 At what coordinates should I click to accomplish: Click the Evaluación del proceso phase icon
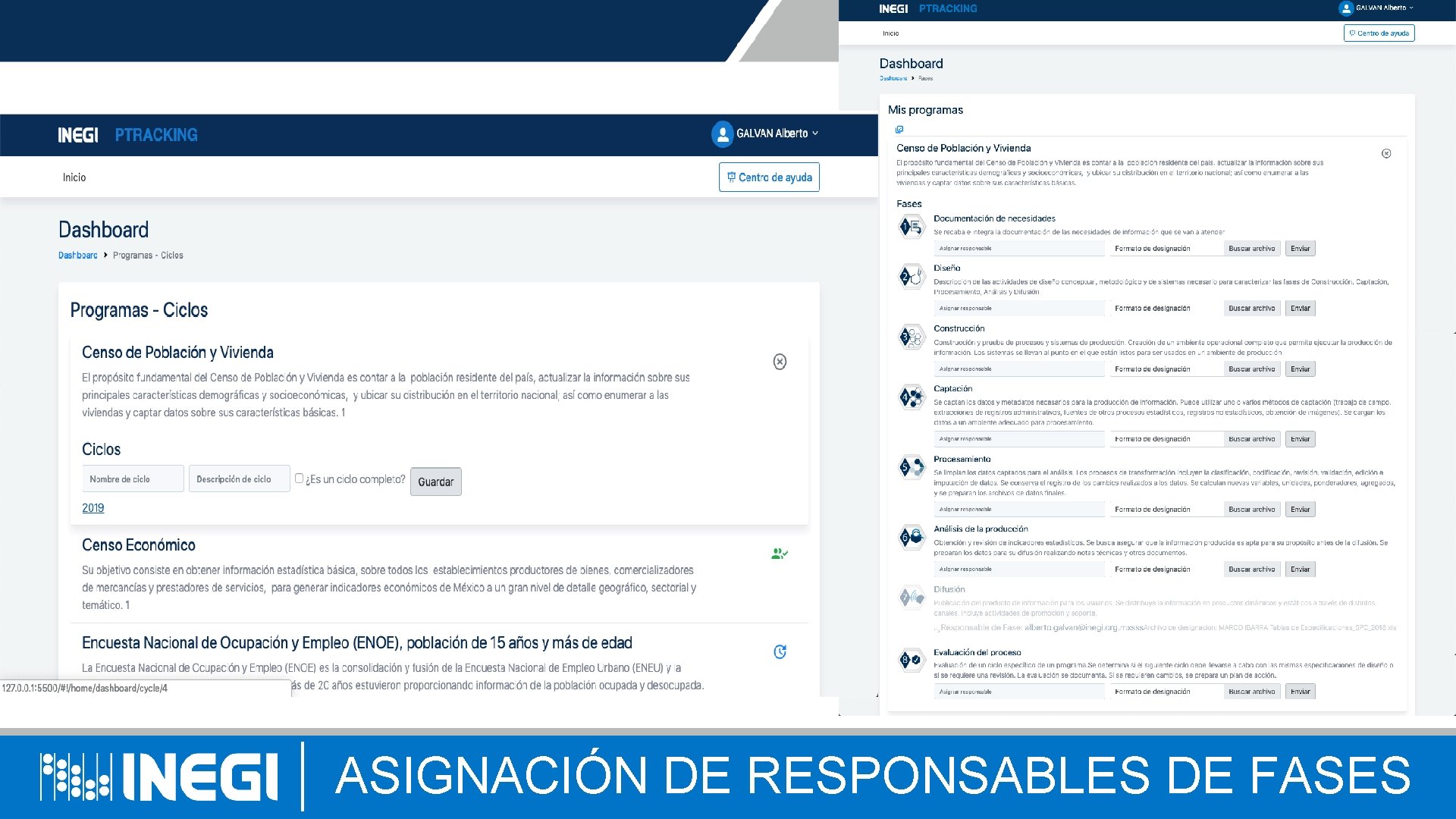click(911, 660)
